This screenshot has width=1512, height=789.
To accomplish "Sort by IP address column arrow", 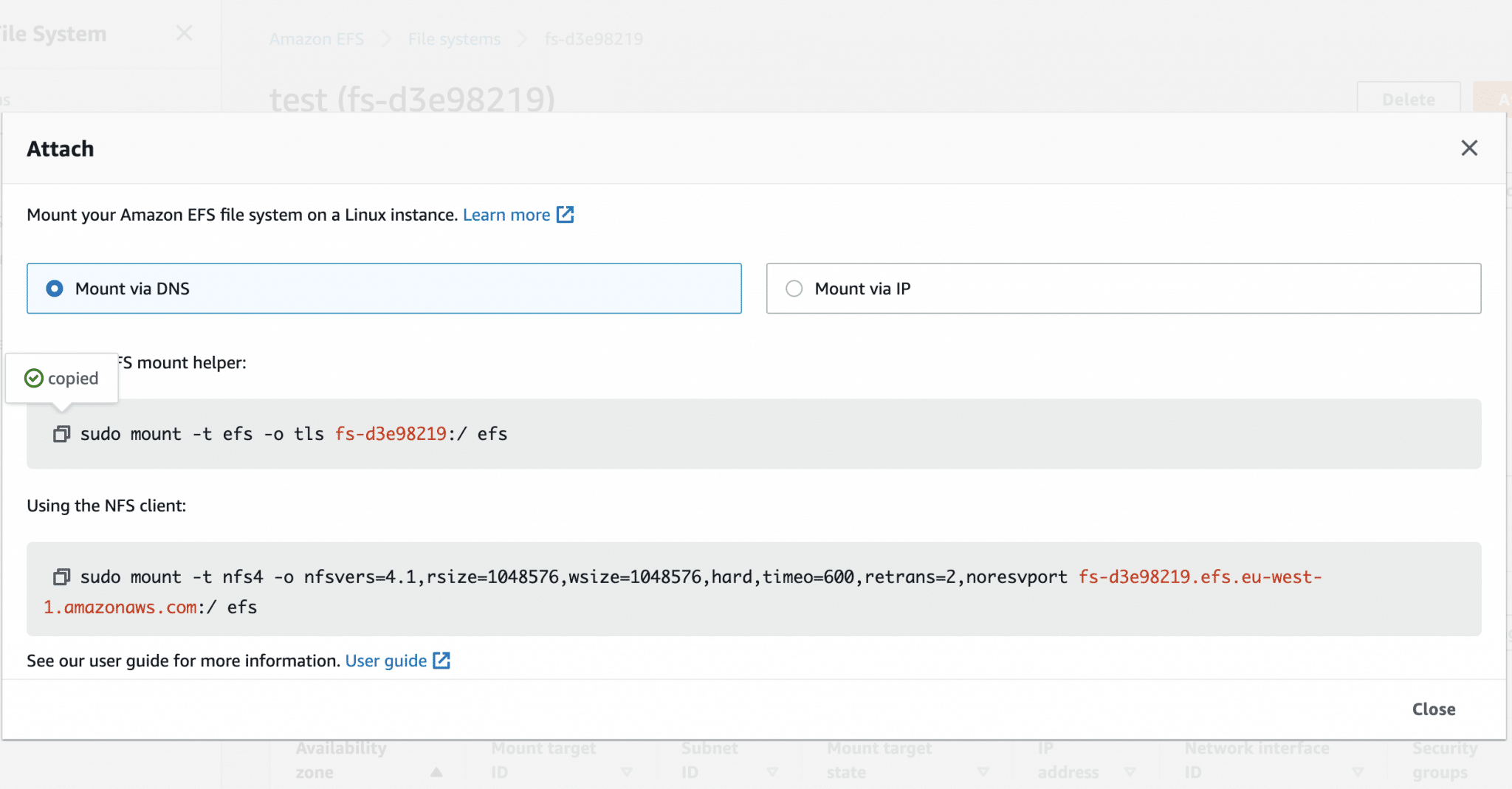I will (1130, 772).
